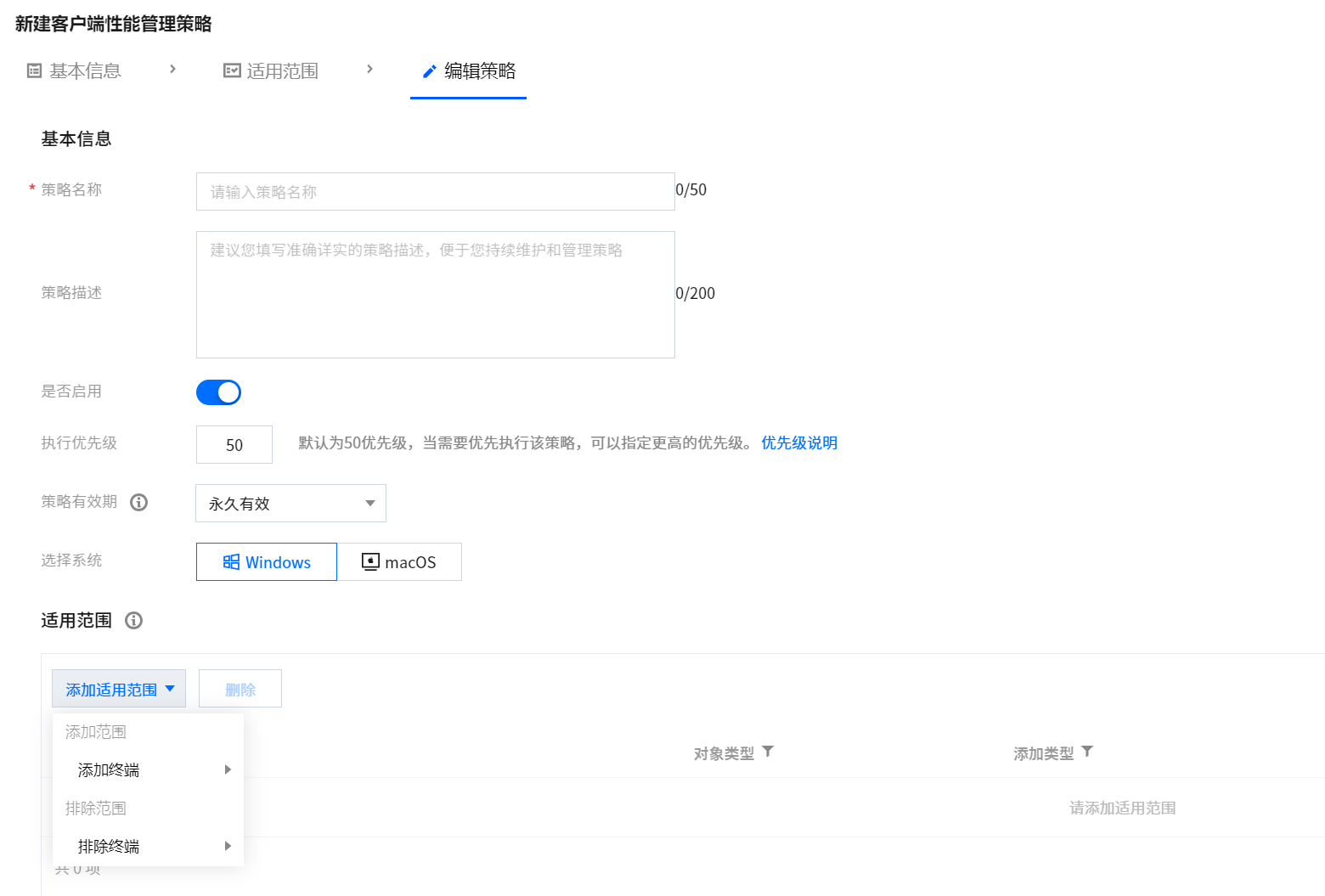This screenshot has height=896, width=1325.
Task: Switch to the 编辑策略 tab
Action: click(x=469, y=71)
